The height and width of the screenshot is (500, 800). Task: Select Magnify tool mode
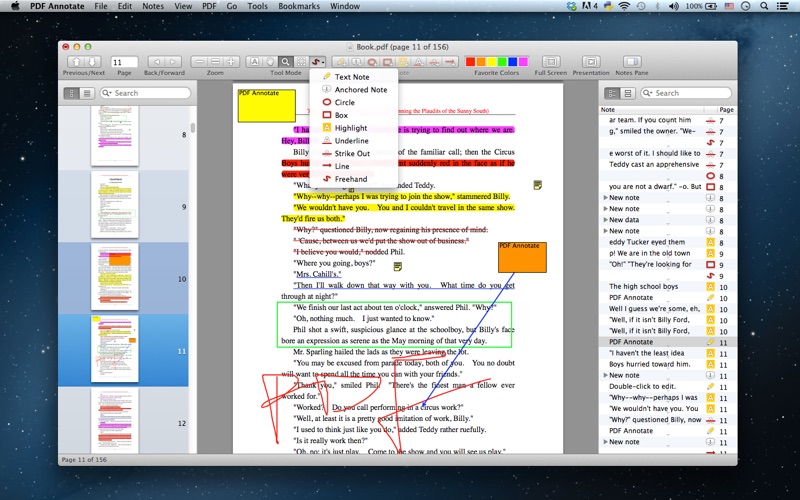[x=286, y=62]
